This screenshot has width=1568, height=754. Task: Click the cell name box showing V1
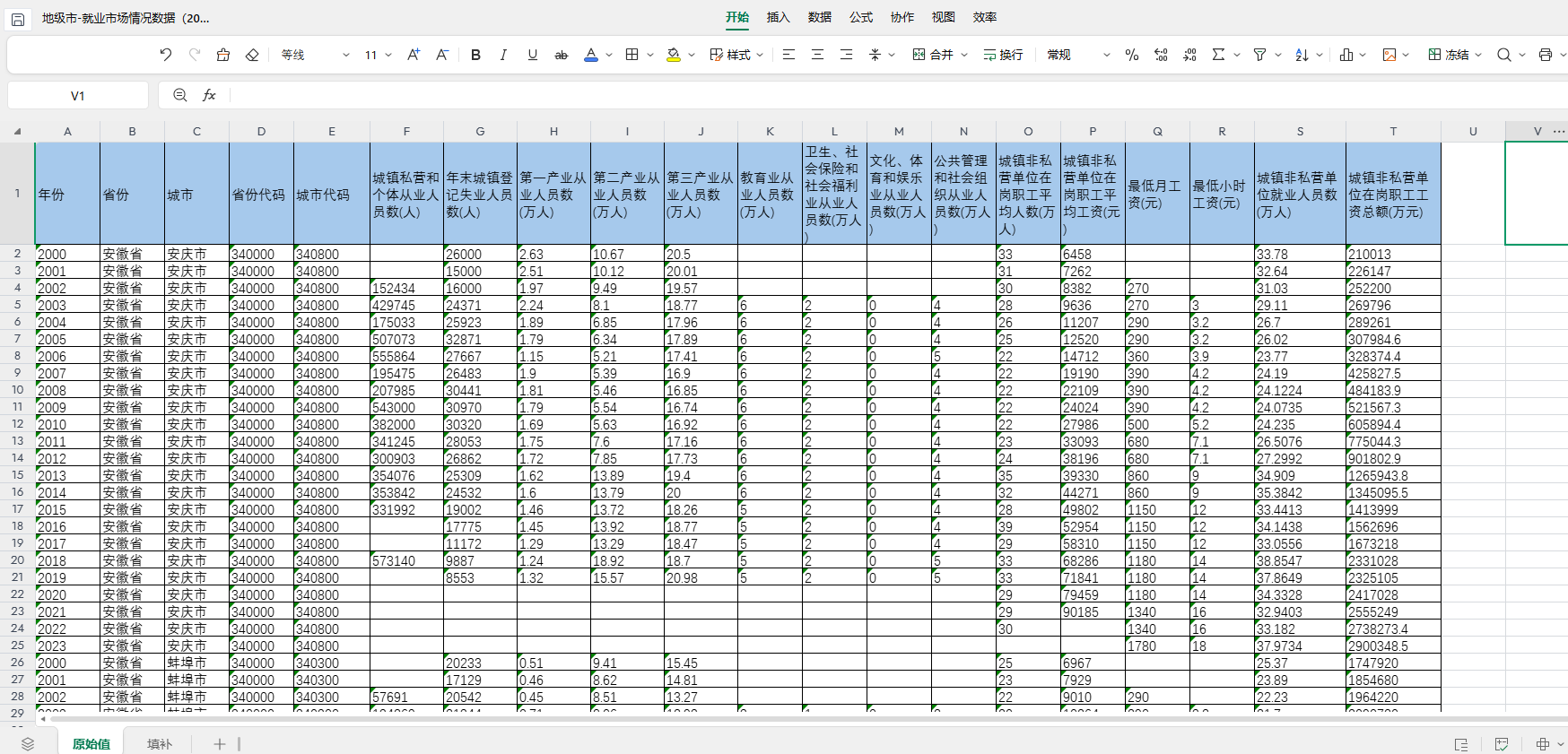coord(78,95)
